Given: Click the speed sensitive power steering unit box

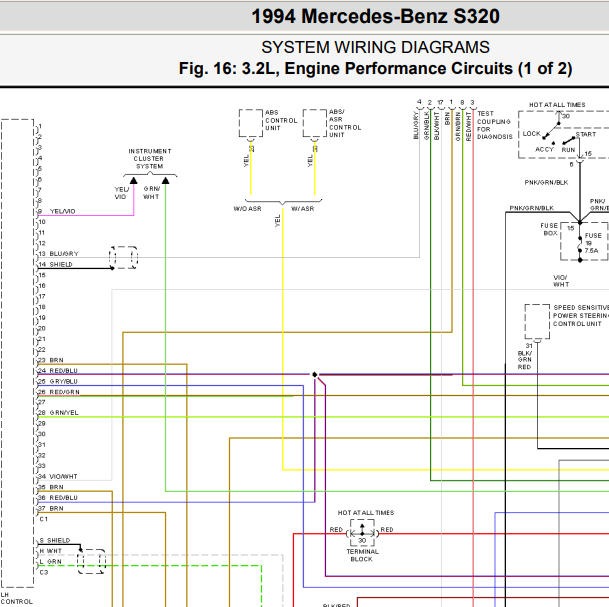Looking at the screenshot, I should (x=537, y=322).
